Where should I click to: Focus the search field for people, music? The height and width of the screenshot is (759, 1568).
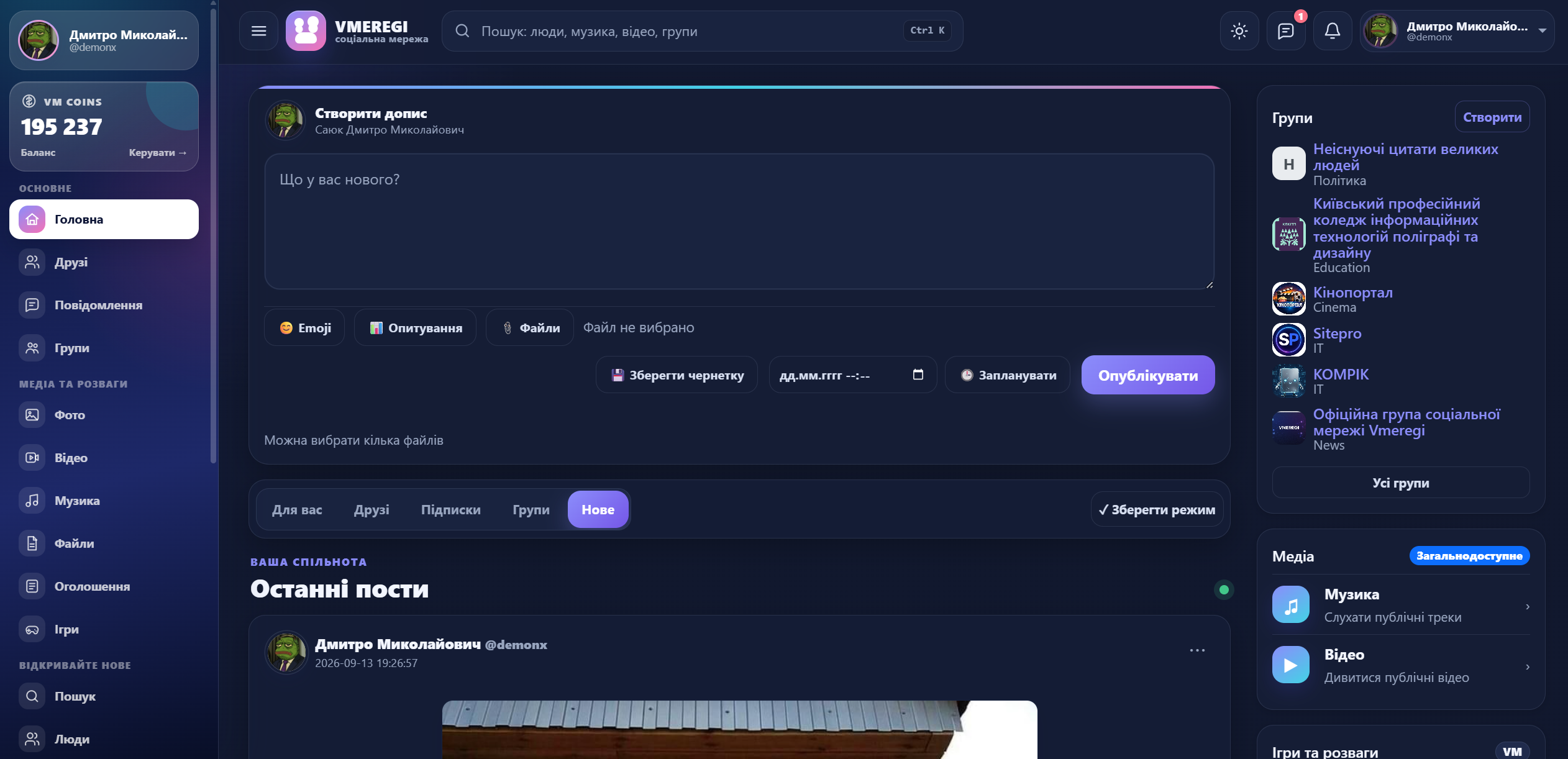point(702,31)
